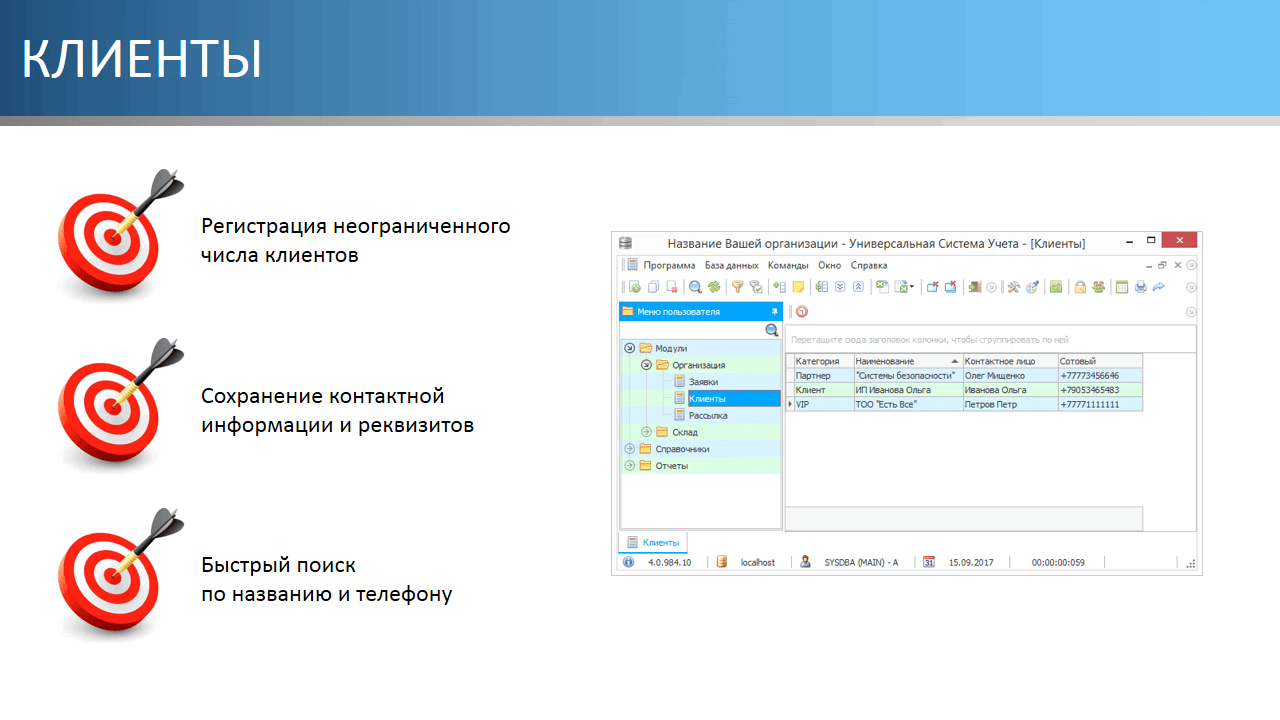Image resolution: width=1280 pixels, height=720 pixels.
Task: Click the calendar icon in the status bar
Action: coord(928,562)
